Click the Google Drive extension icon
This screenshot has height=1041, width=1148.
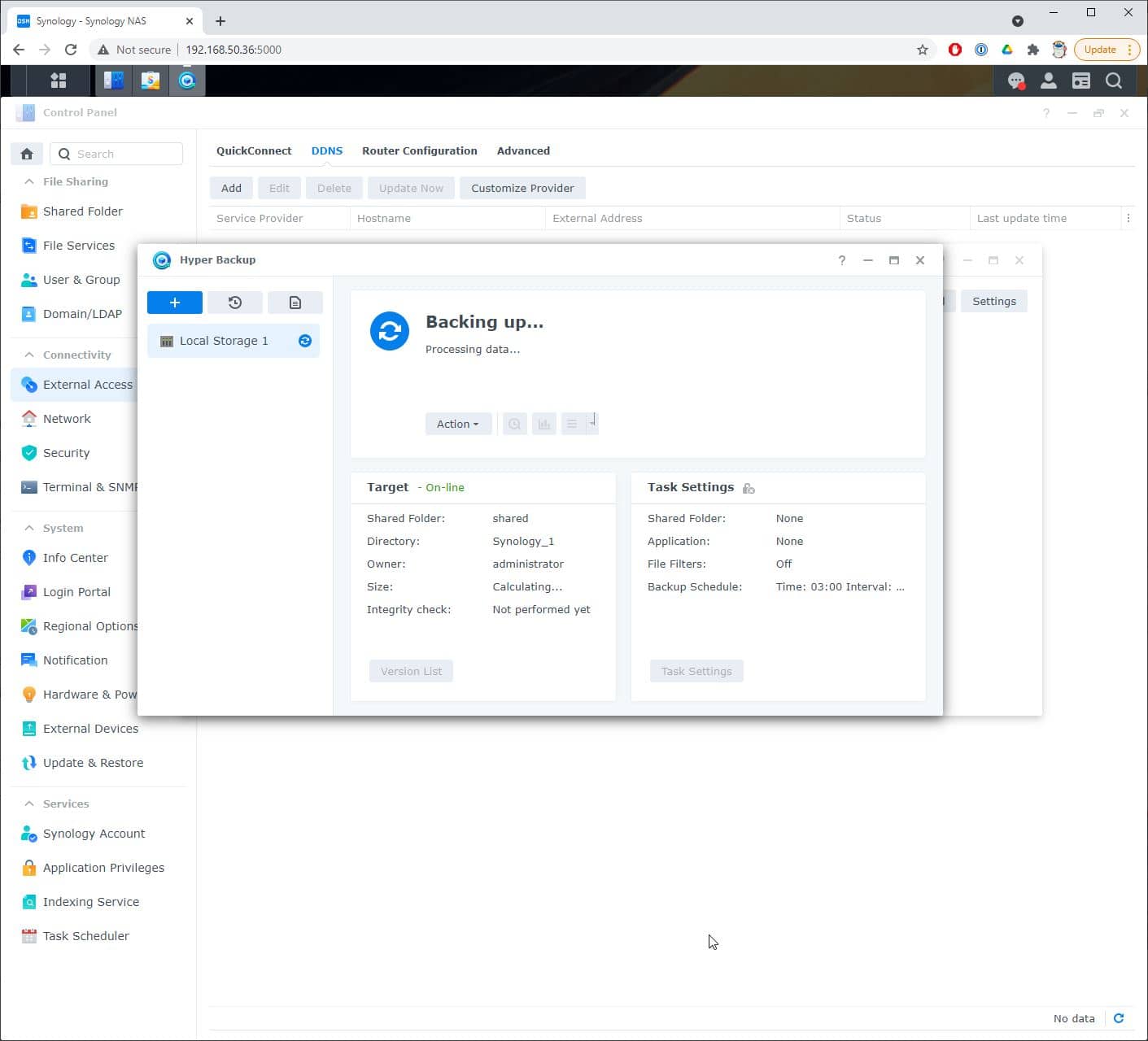coord(1006,50)
